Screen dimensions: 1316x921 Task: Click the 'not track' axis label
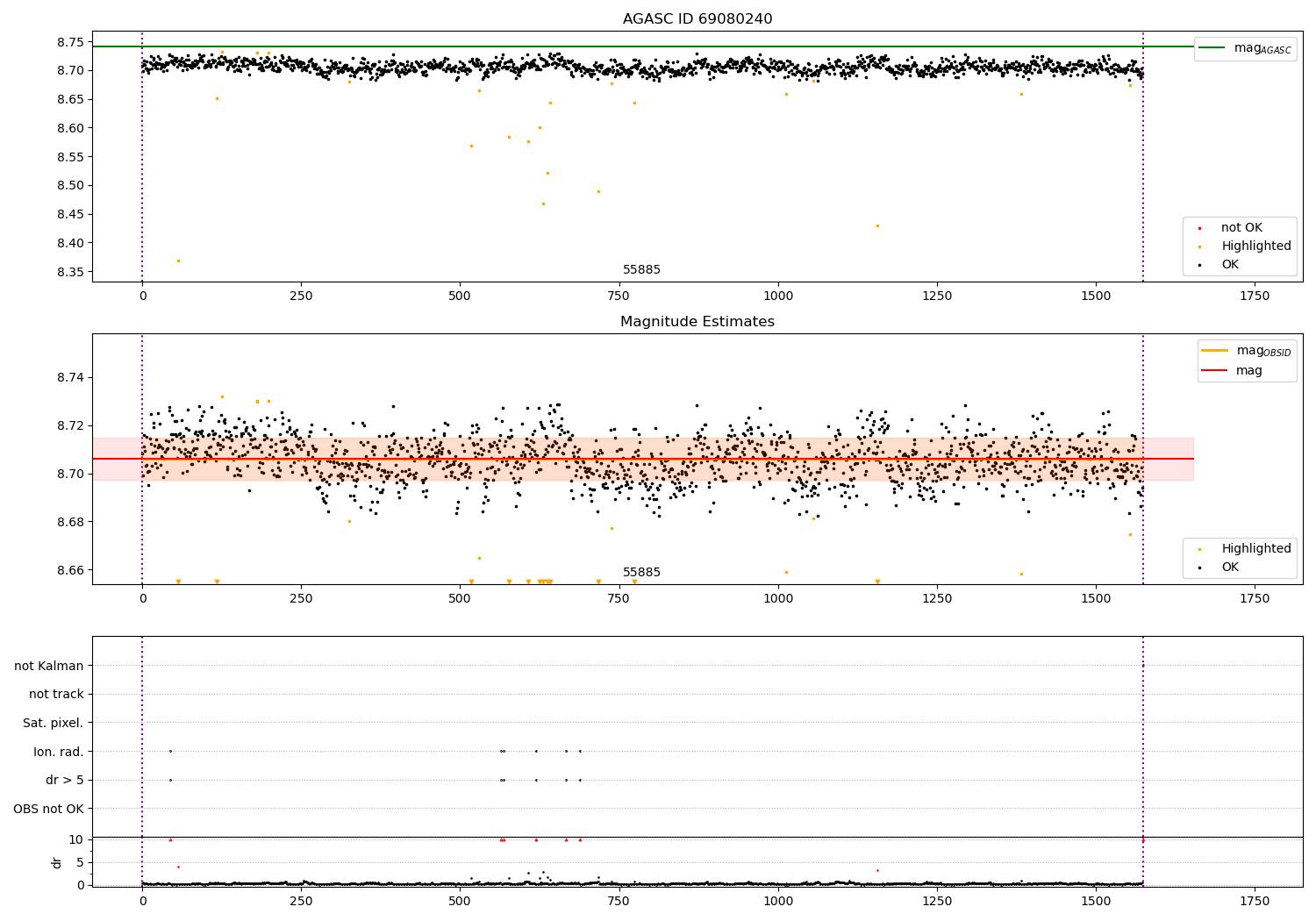pos(56,695)
